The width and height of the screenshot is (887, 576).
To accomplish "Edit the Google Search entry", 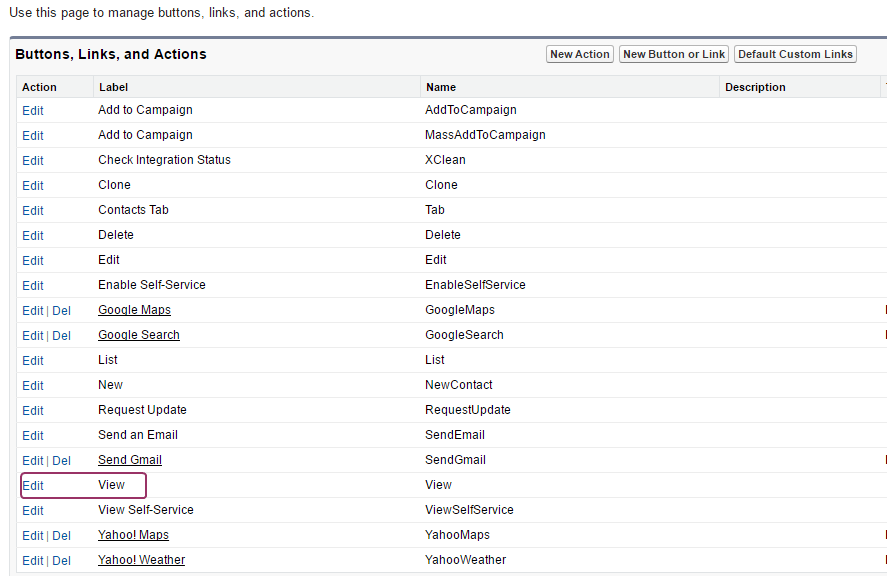I will [33, 336].
